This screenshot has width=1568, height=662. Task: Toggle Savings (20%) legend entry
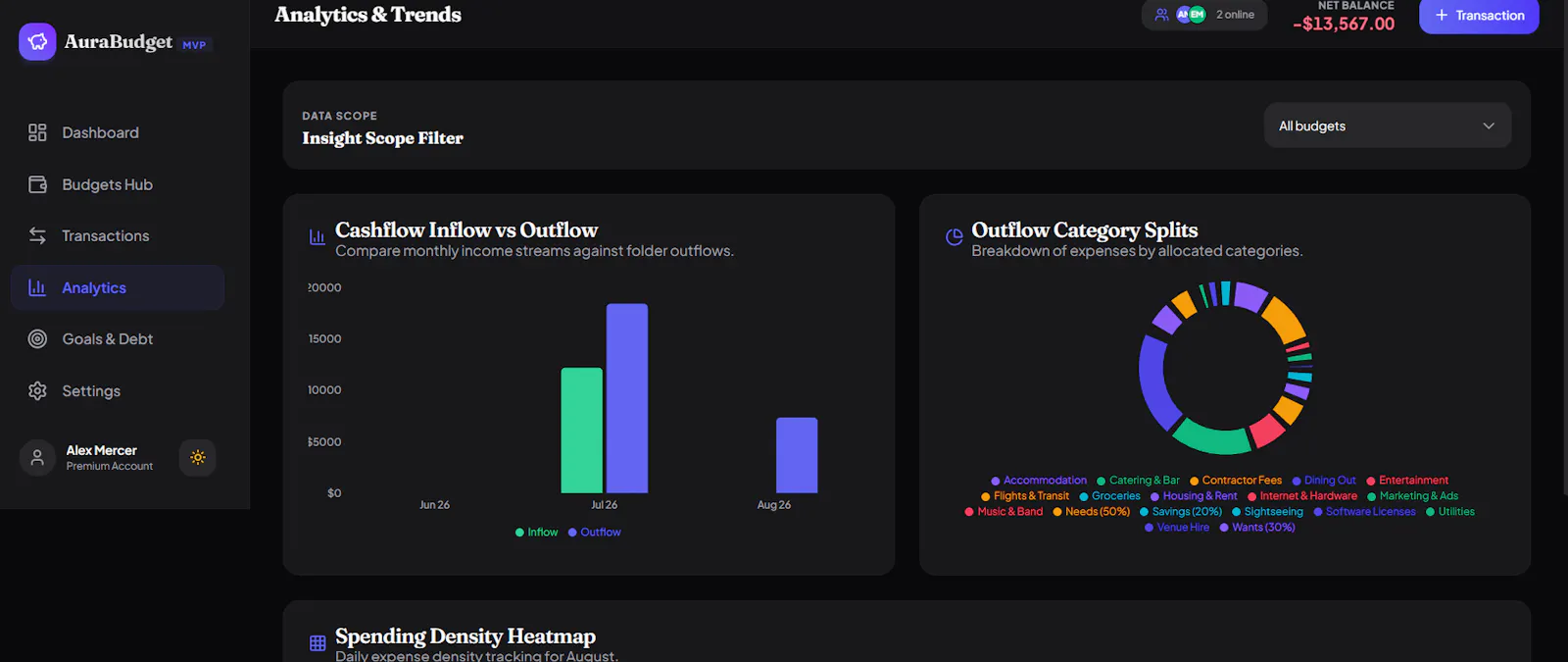coord(1181,512)
